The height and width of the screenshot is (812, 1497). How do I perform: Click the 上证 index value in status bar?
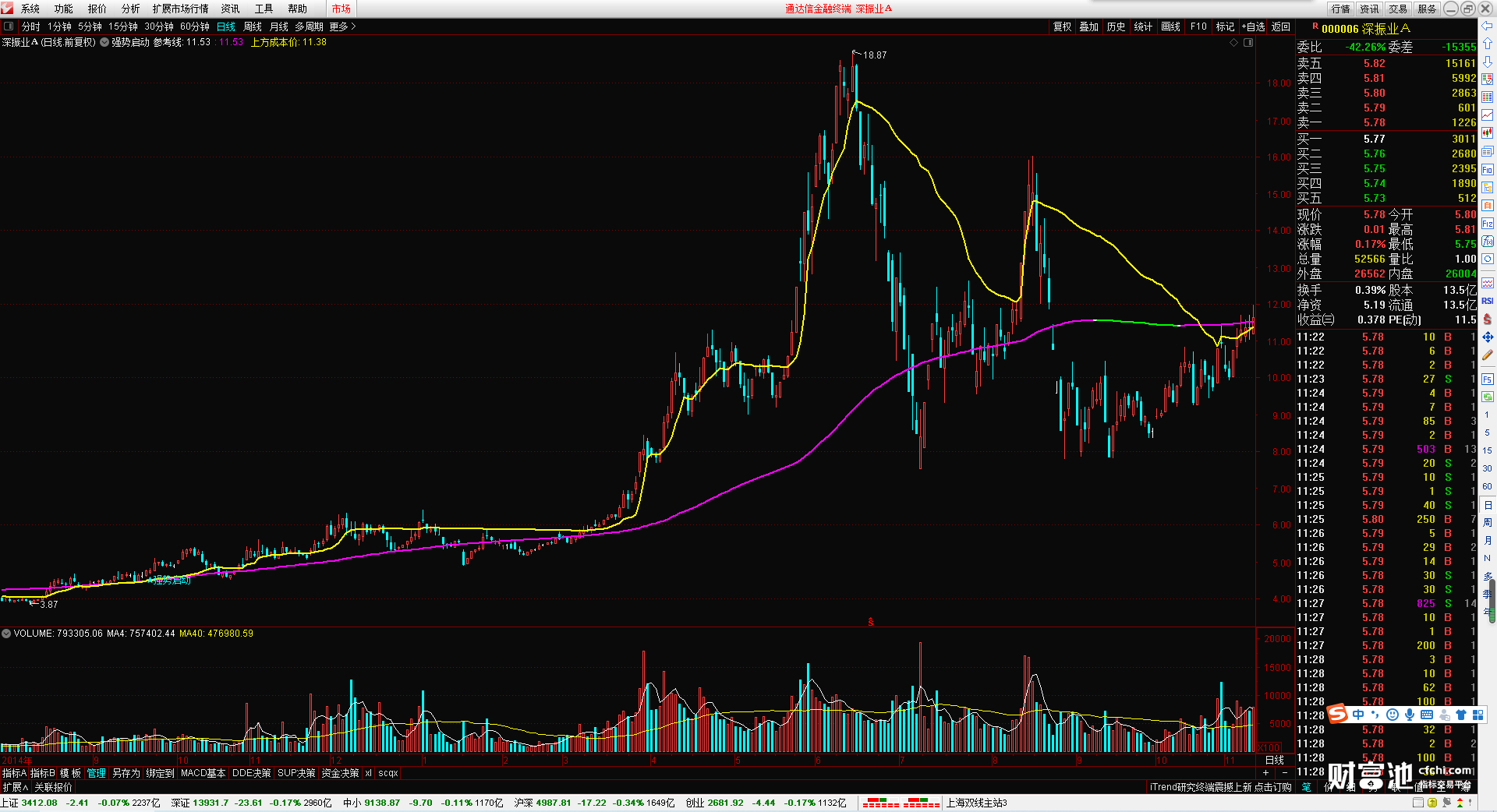coord(39,803)
